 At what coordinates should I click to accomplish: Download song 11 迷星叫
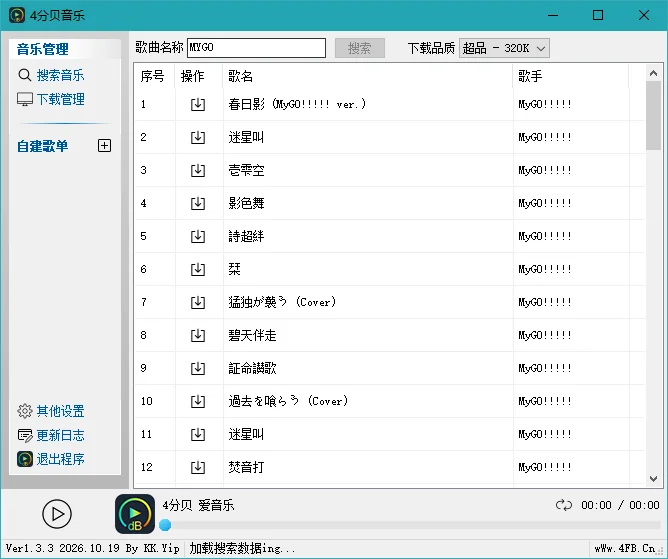coord(198,434)
